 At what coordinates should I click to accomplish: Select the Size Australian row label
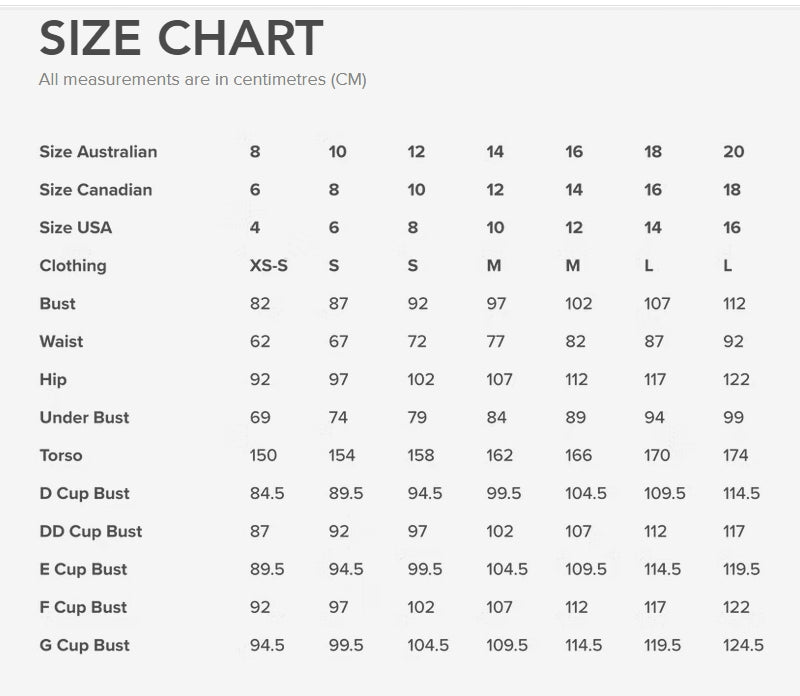(98, 152)
